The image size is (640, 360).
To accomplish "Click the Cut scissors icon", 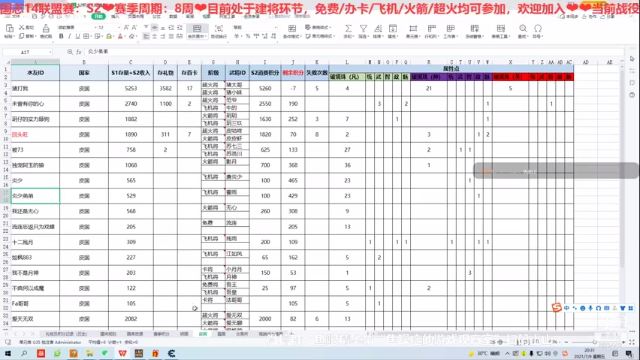I will tap(21, 27).
